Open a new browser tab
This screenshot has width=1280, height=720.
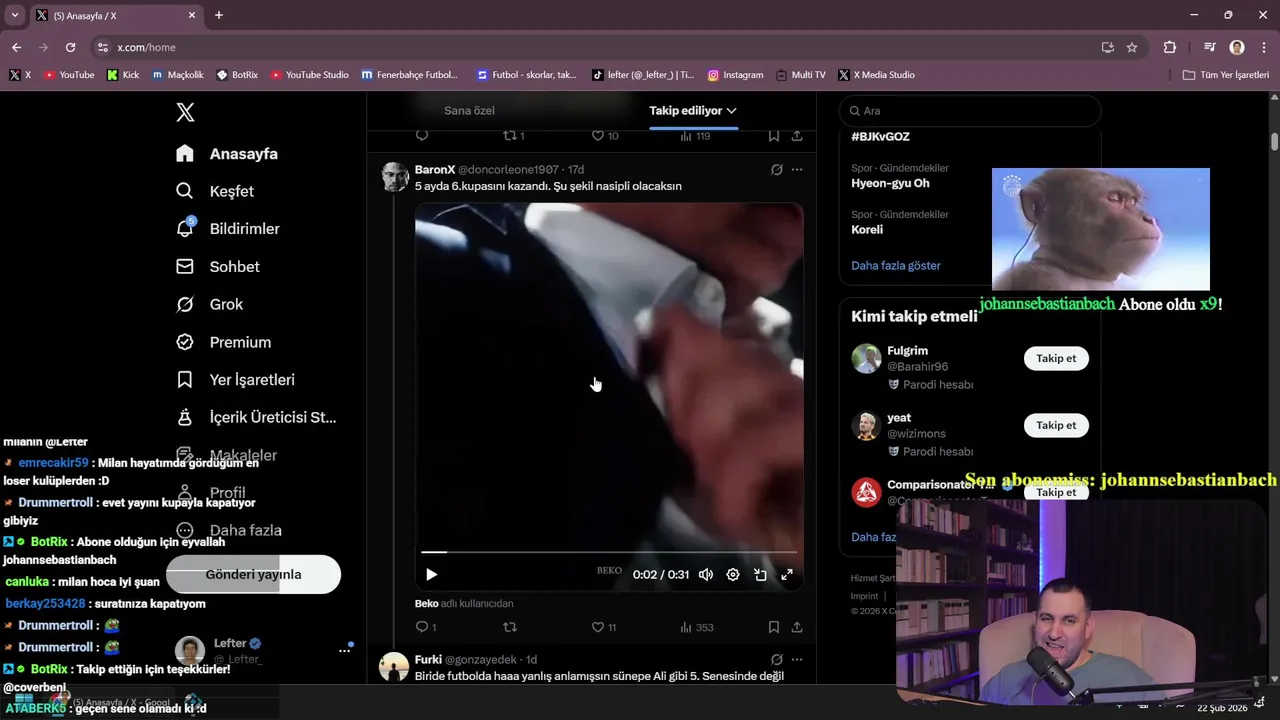219,15
